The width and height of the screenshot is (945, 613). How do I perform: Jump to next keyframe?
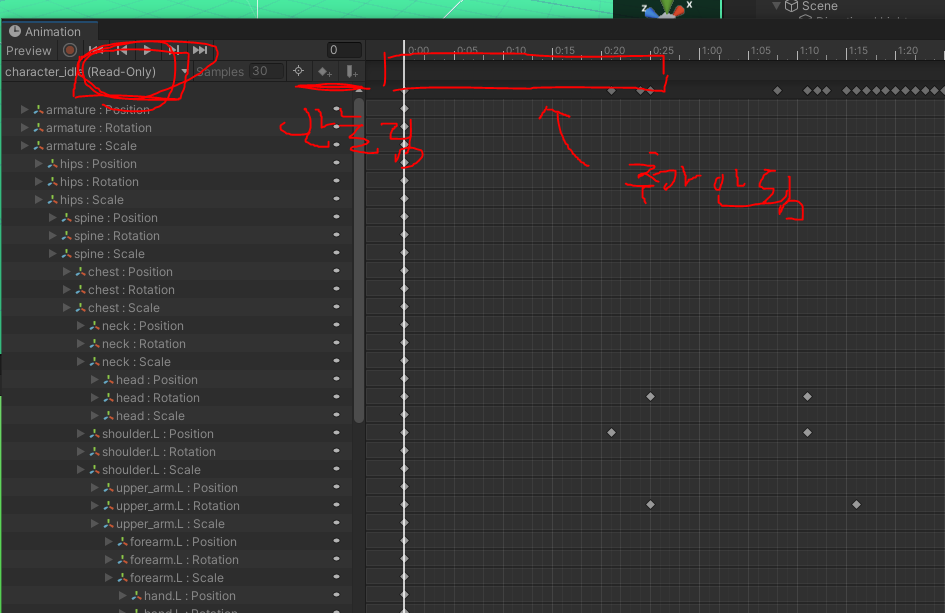tap(174, 50)
